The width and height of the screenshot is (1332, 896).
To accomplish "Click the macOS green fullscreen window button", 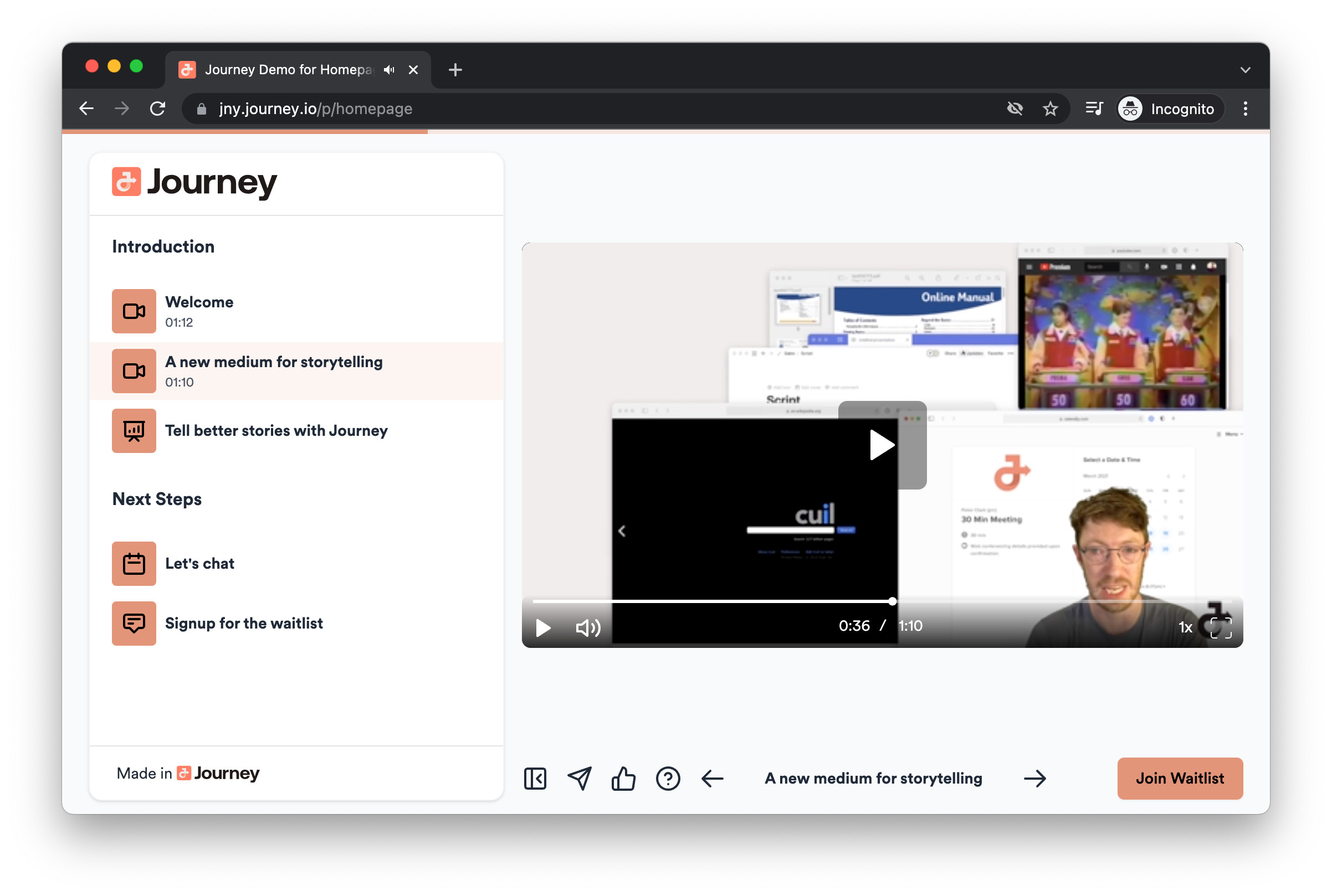I will point(136,66).
